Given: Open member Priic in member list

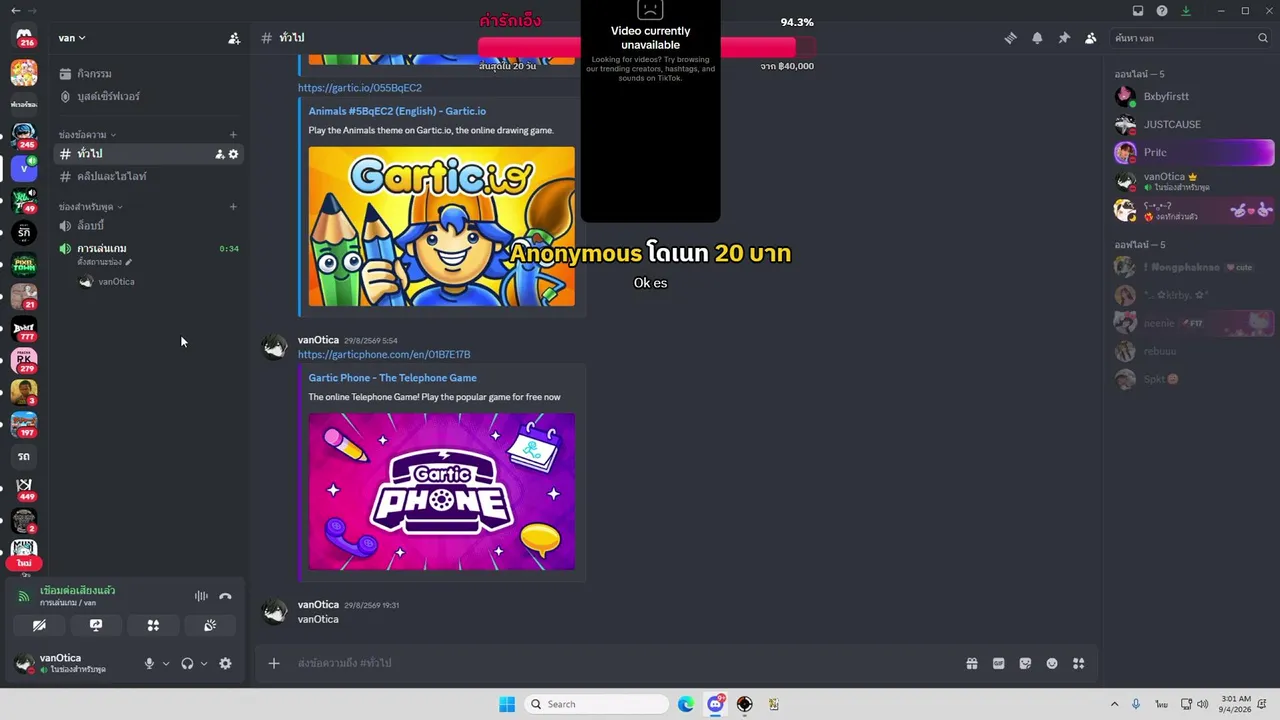Looking at the screenshot, I should click(1194, 153).
